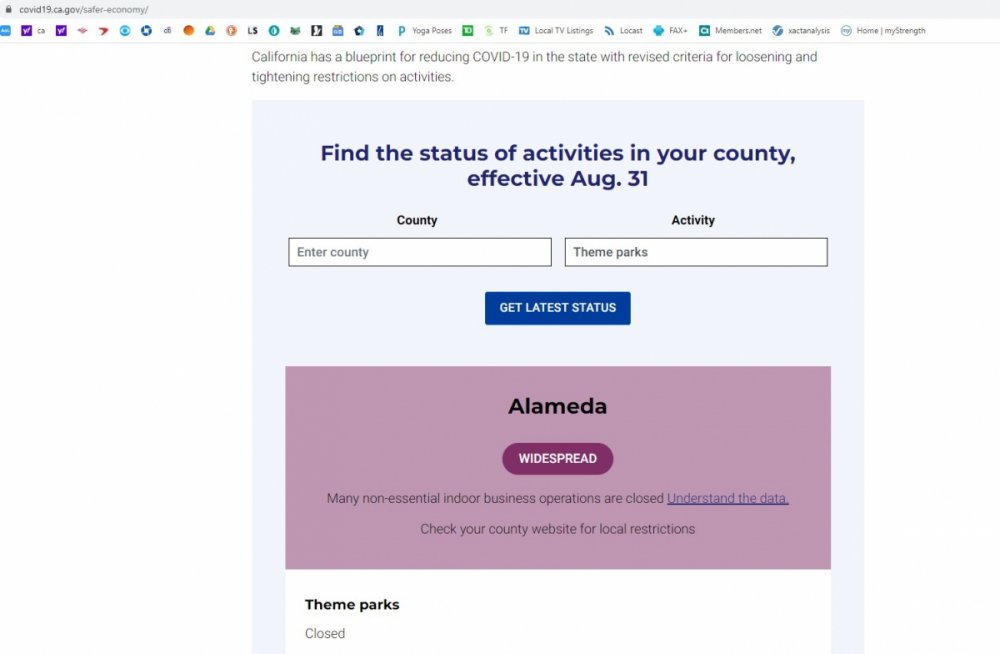Click the Widespread tier badge
This screenshot has height=654, width=1000.
pos(557,459)
